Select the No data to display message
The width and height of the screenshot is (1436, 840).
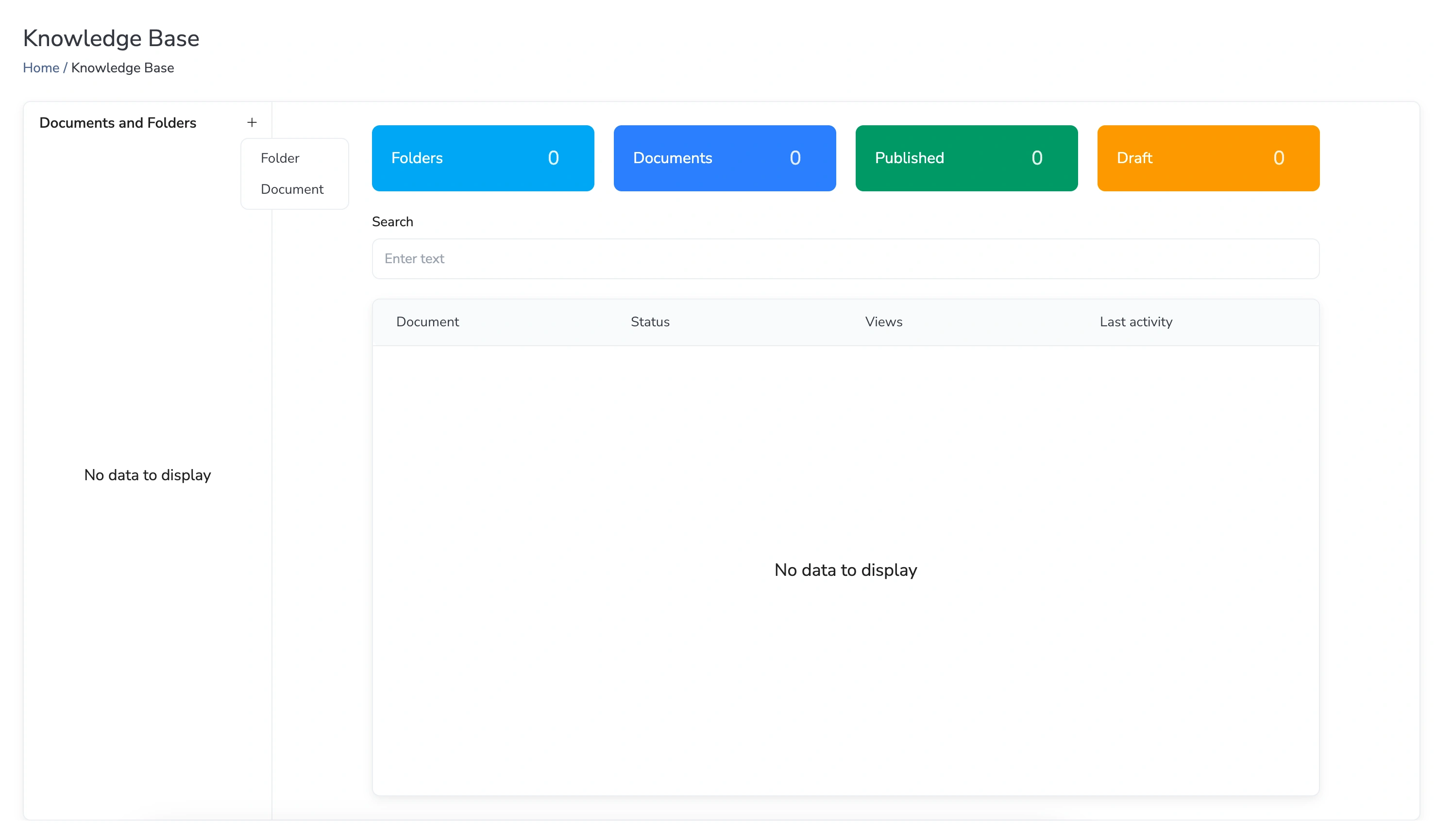[845, 570]
